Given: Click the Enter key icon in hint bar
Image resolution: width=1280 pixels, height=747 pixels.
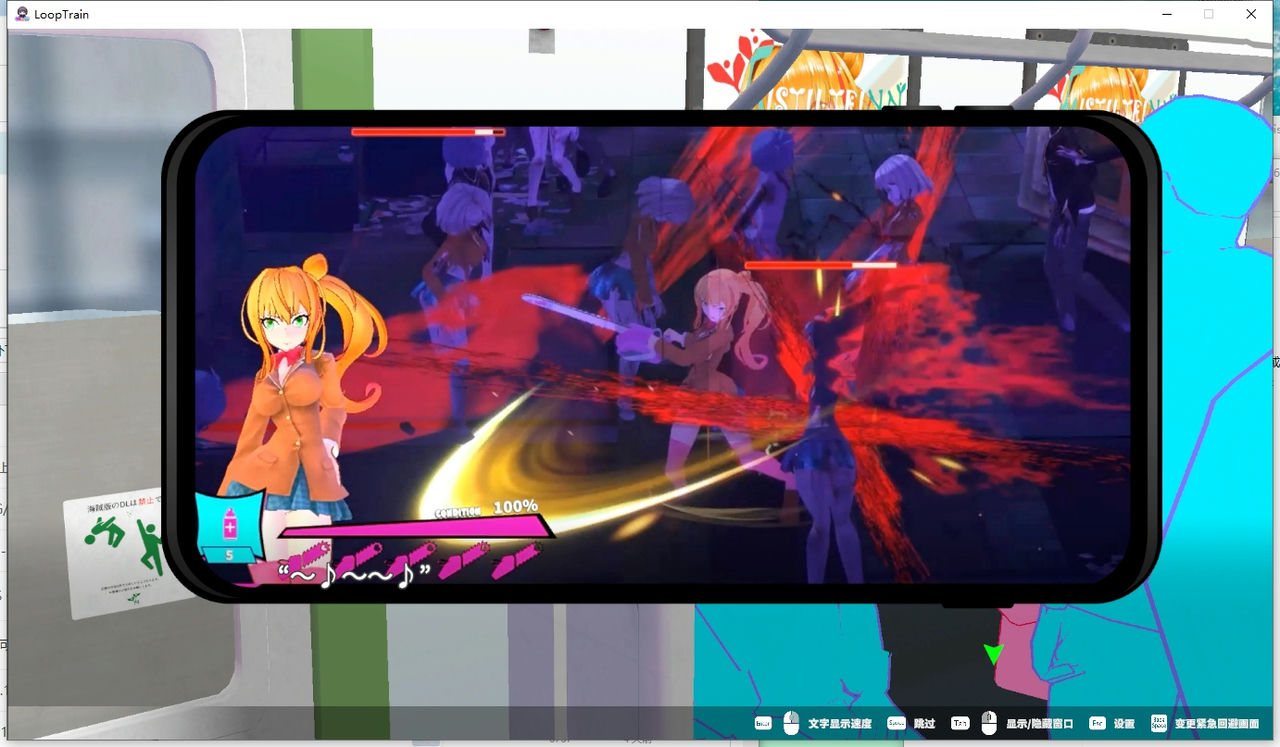Looking at the screenshot, I should (763, 723).
